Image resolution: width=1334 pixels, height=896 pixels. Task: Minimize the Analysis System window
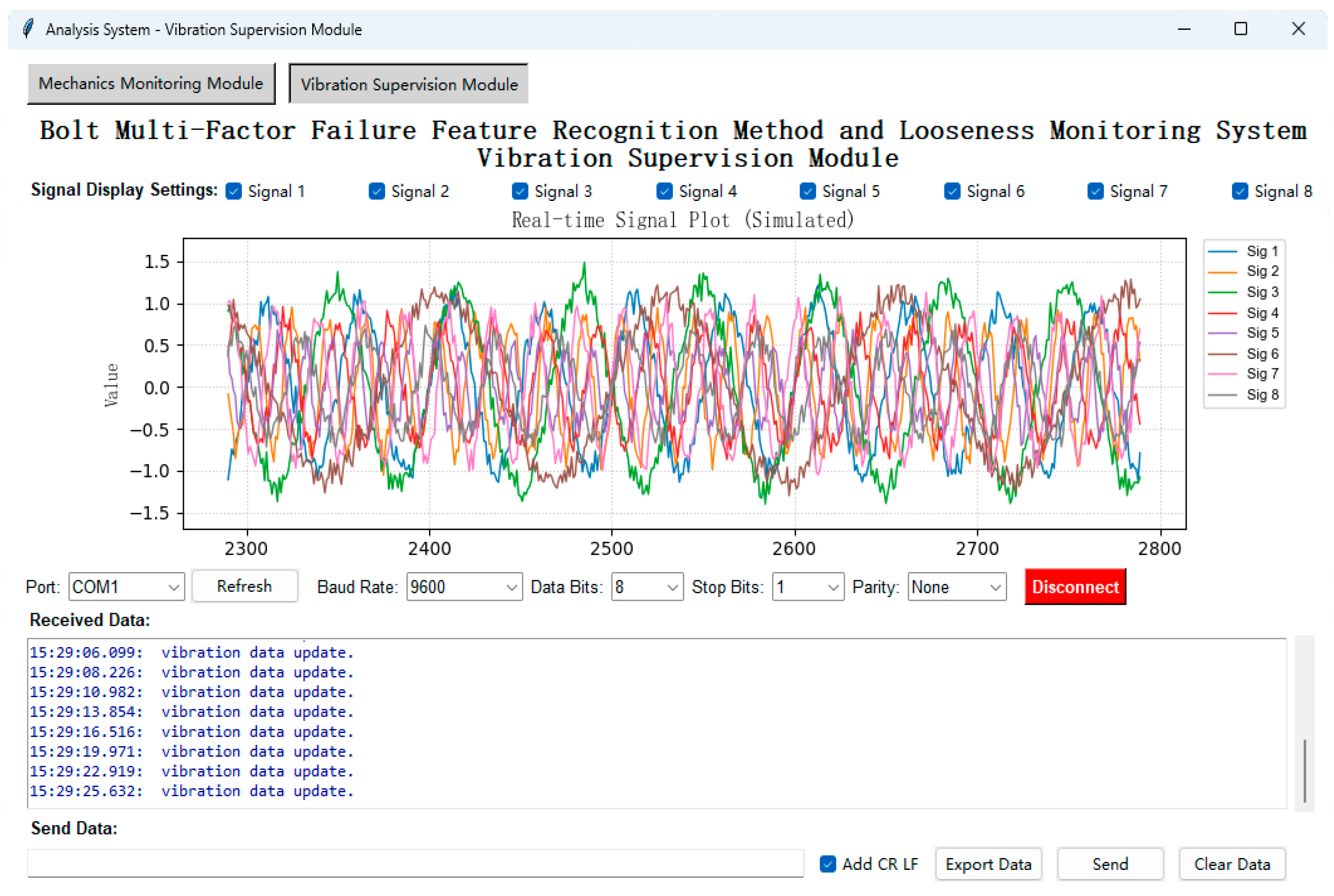point(1184,29)
